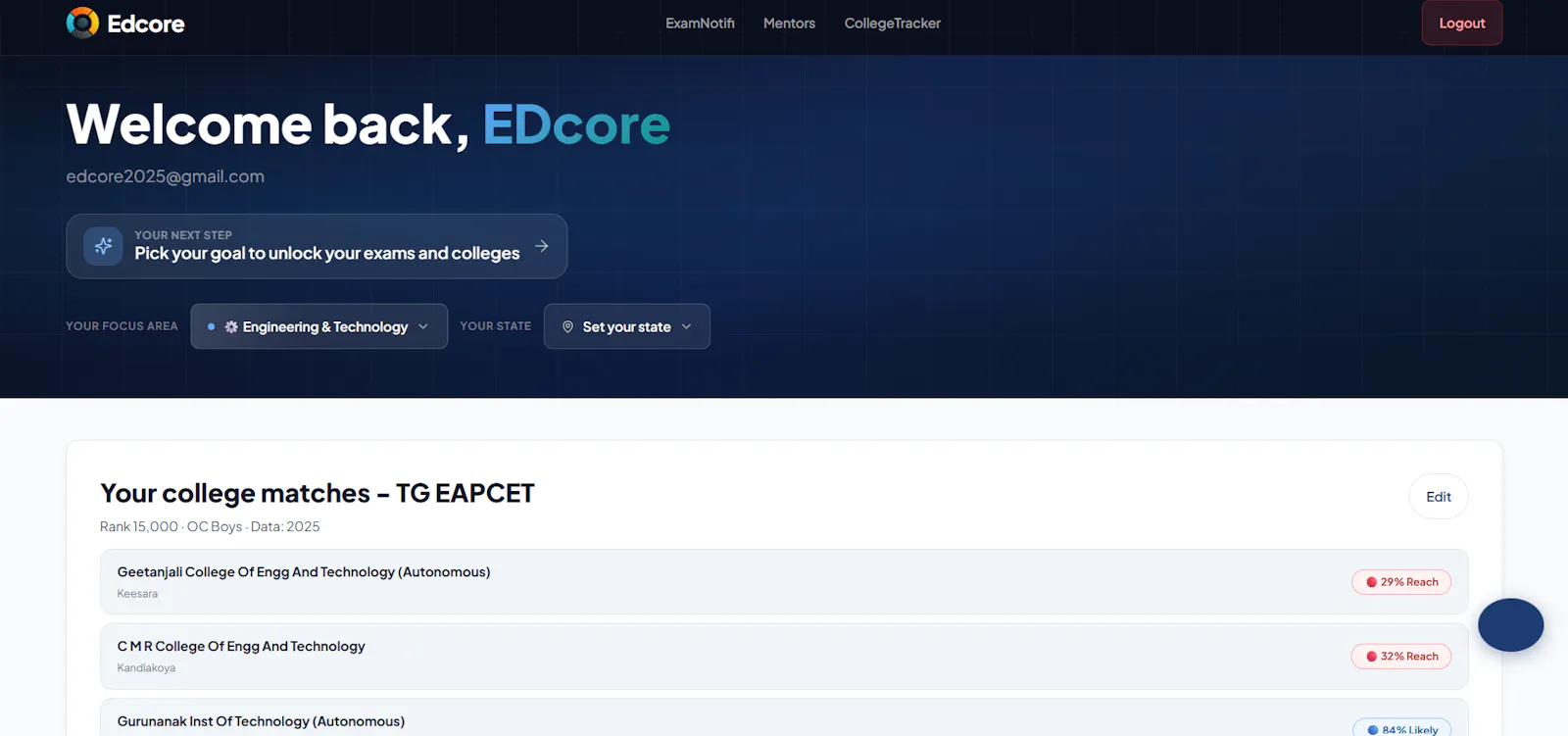
Task: Click the Edcore brand name text
Action: [x=145, y=24]
